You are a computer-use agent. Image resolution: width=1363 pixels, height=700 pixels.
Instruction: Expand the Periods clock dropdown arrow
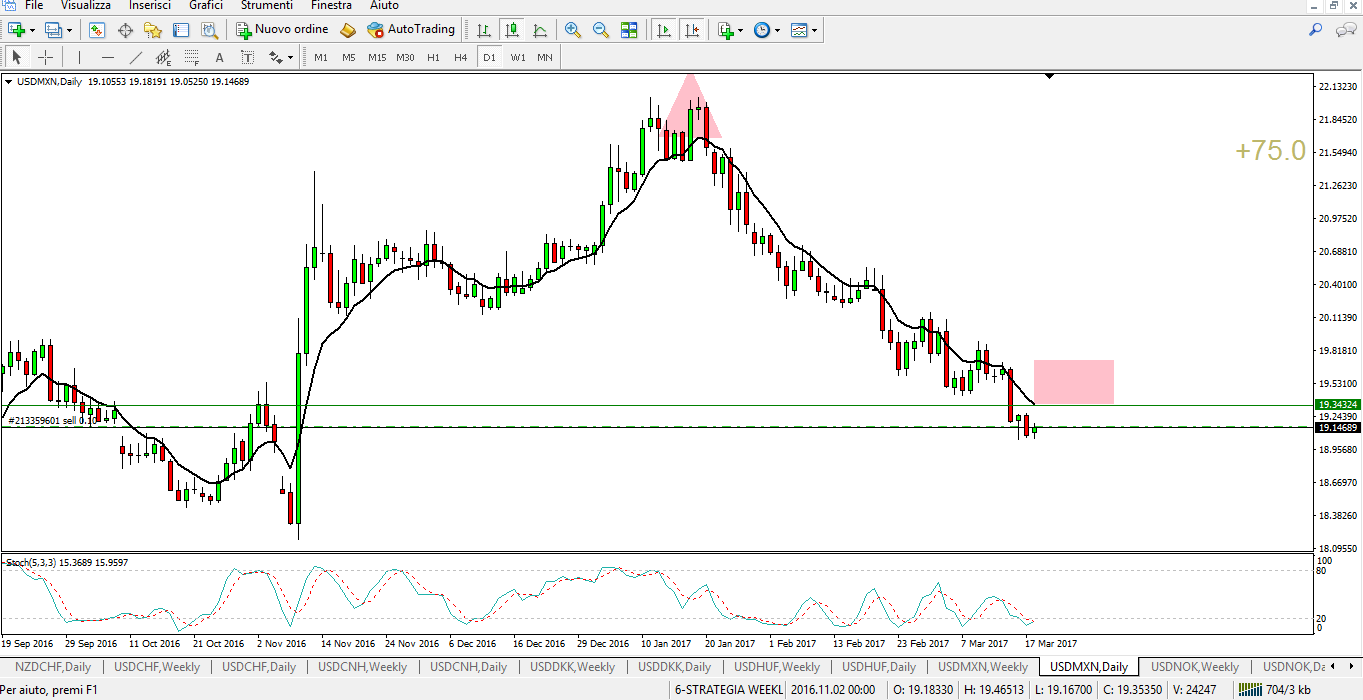(778, 30)
